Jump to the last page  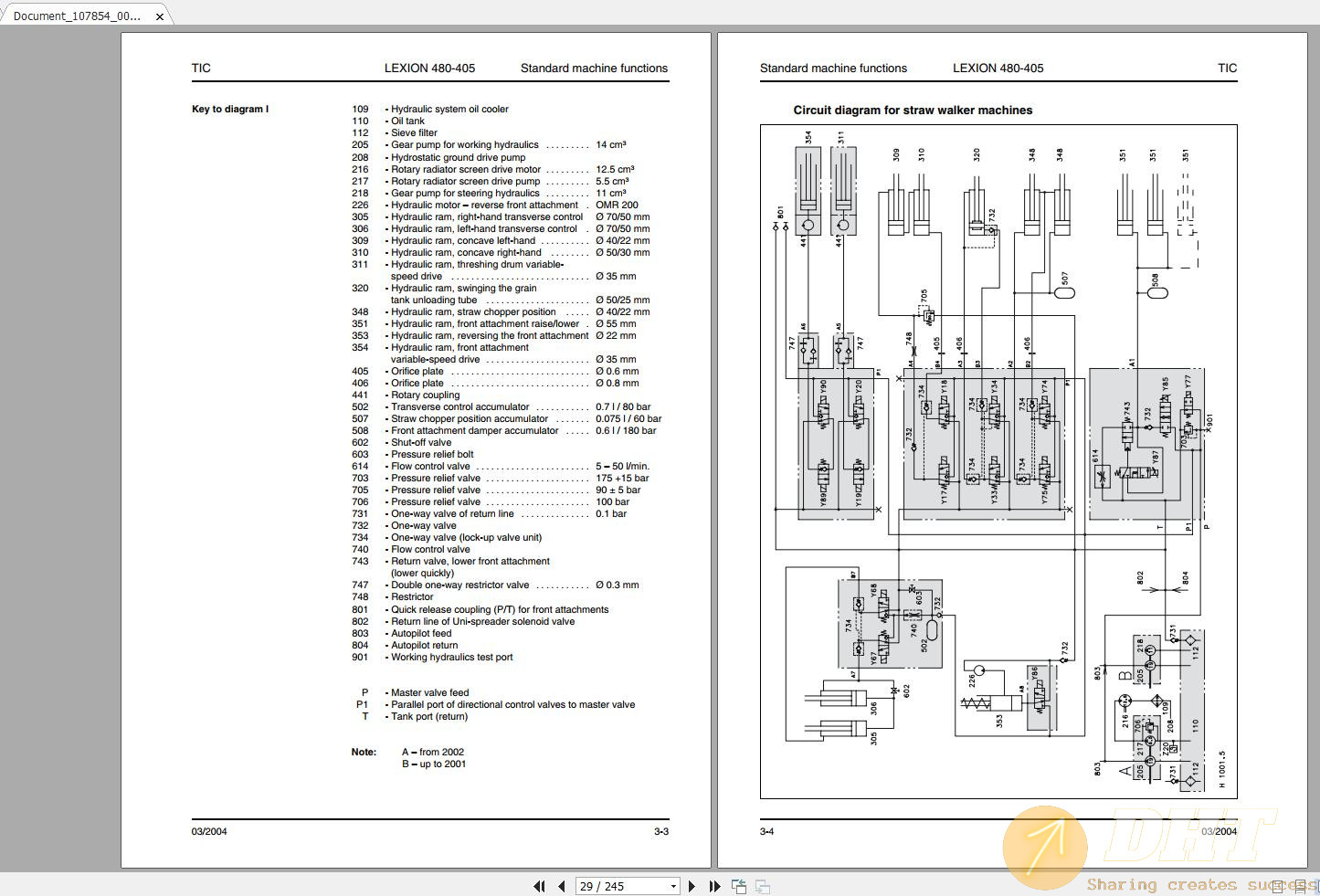coord(714,886)
